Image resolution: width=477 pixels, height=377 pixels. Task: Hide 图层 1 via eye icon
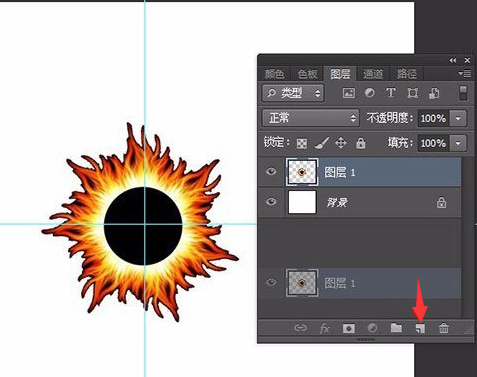pyautogui.click(x=271, y=172)
